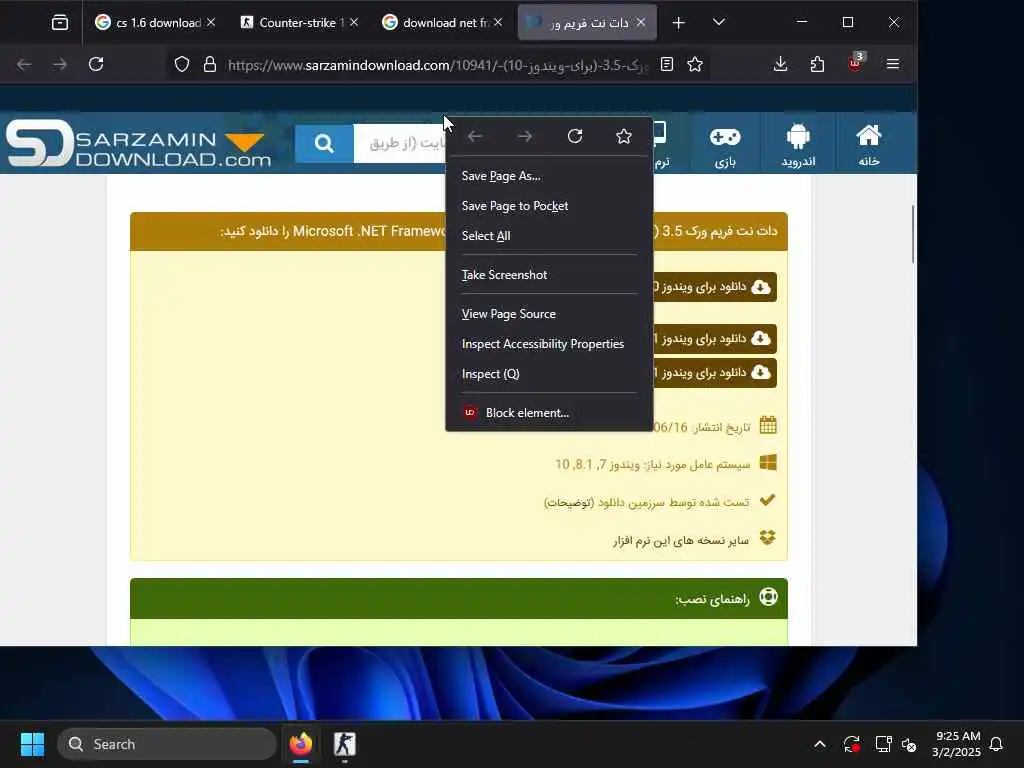
Task: Click the forward arrow in context menu
Action: click(524, 136)
